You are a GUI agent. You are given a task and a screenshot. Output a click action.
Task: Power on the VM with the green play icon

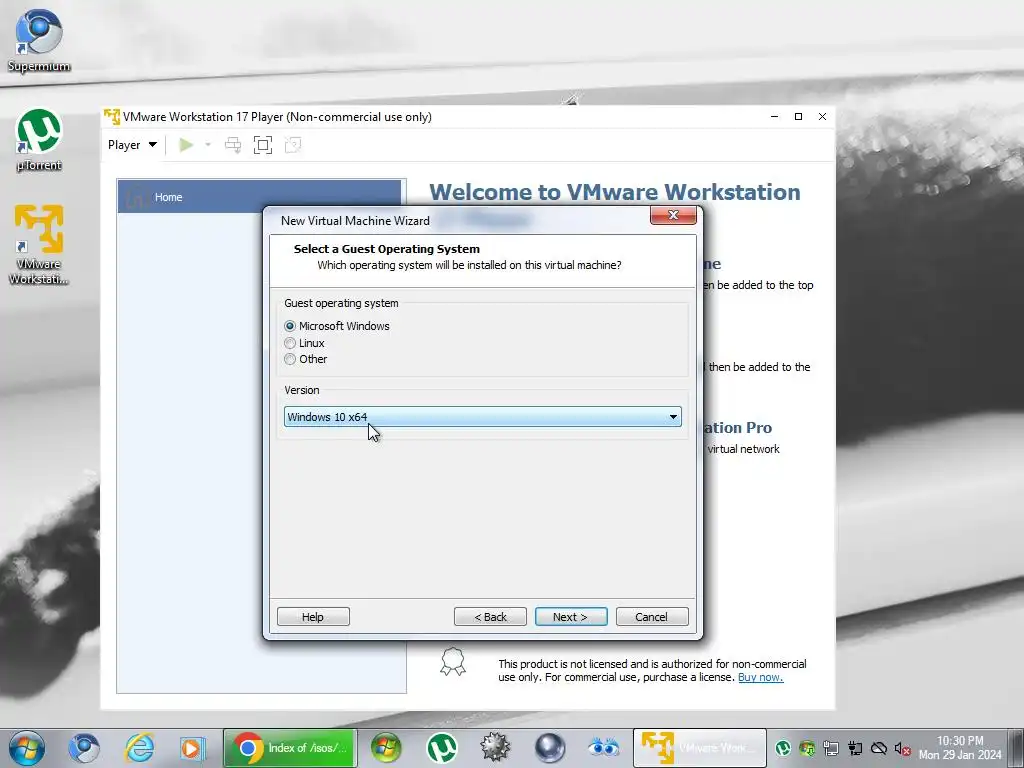[x=186, y=145]
